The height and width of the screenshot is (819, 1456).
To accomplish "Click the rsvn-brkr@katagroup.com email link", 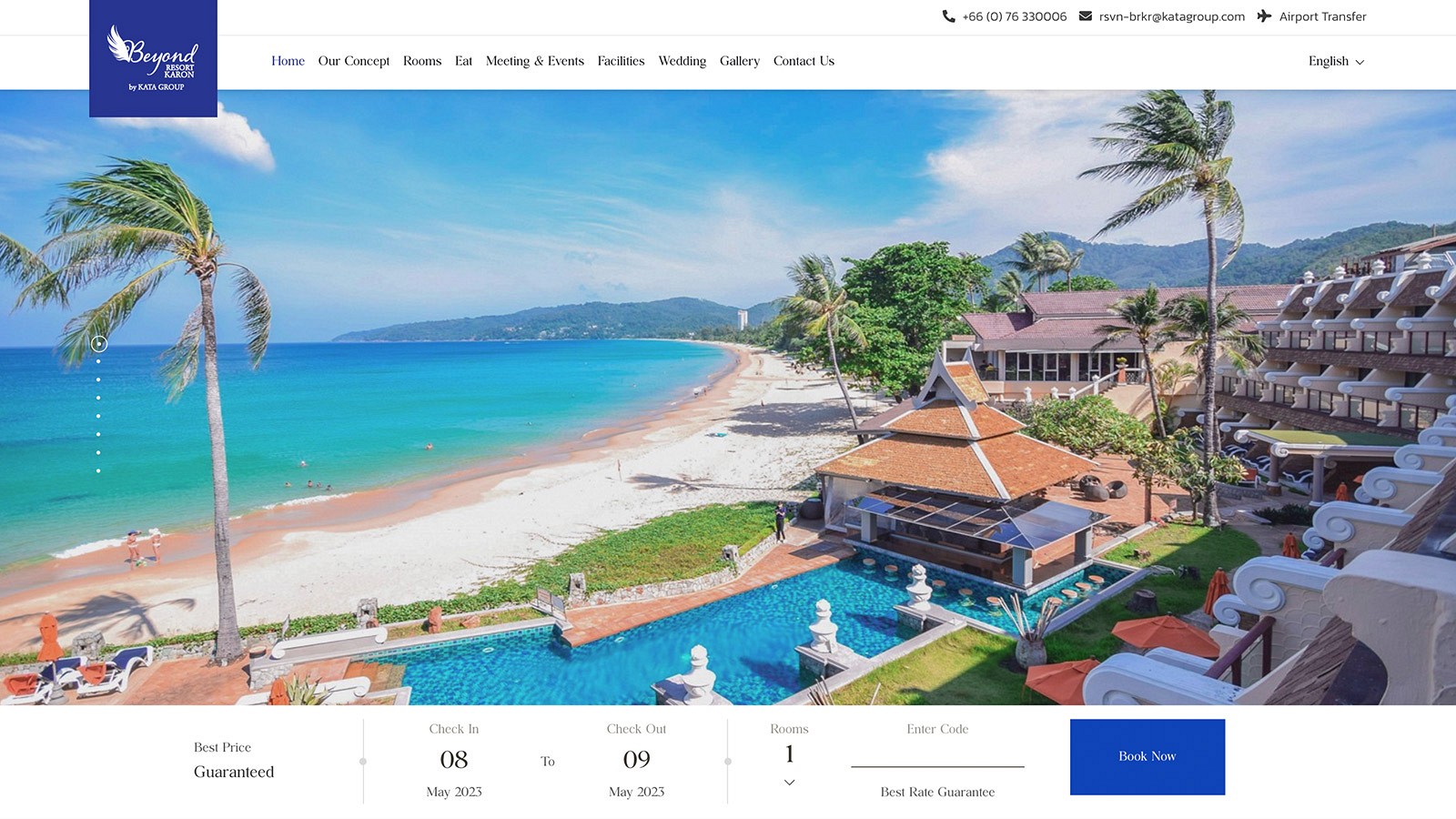I will (x=1172, y=16).
